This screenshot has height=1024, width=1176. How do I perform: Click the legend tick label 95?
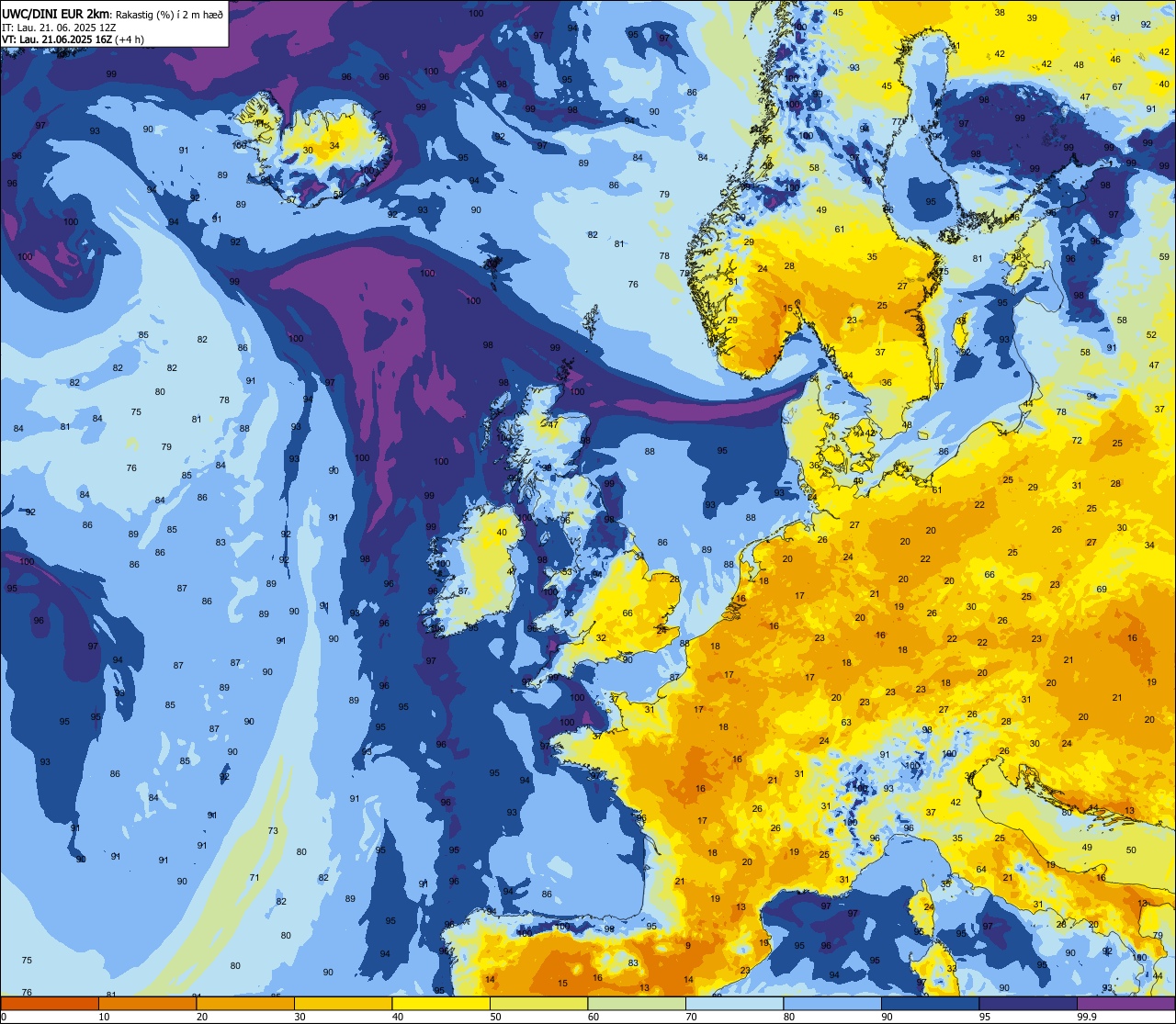coord(986,1017)
